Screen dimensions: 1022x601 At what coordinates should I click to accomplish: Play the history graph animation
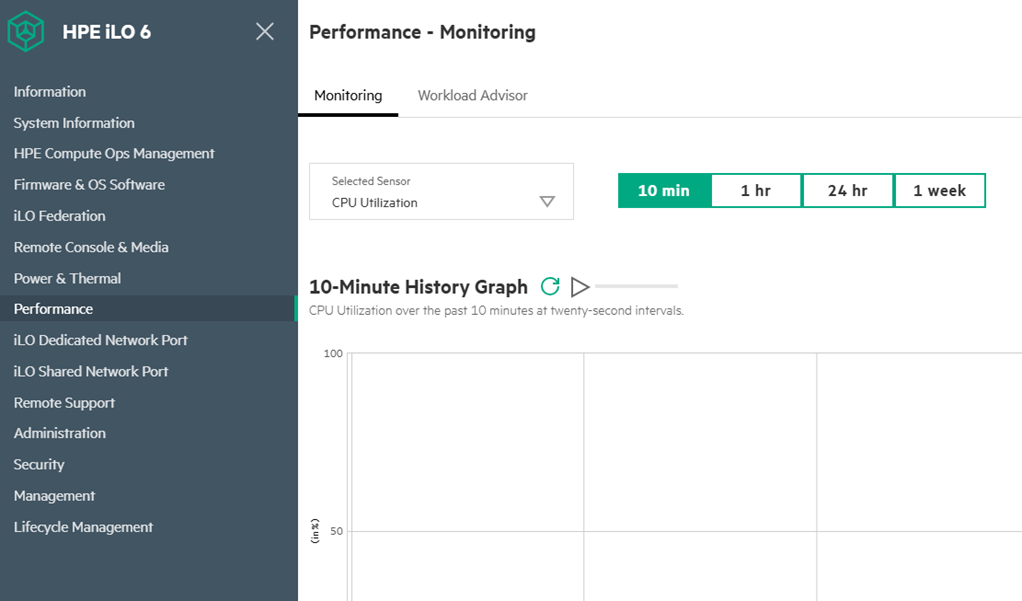click(x=580, y=287)
